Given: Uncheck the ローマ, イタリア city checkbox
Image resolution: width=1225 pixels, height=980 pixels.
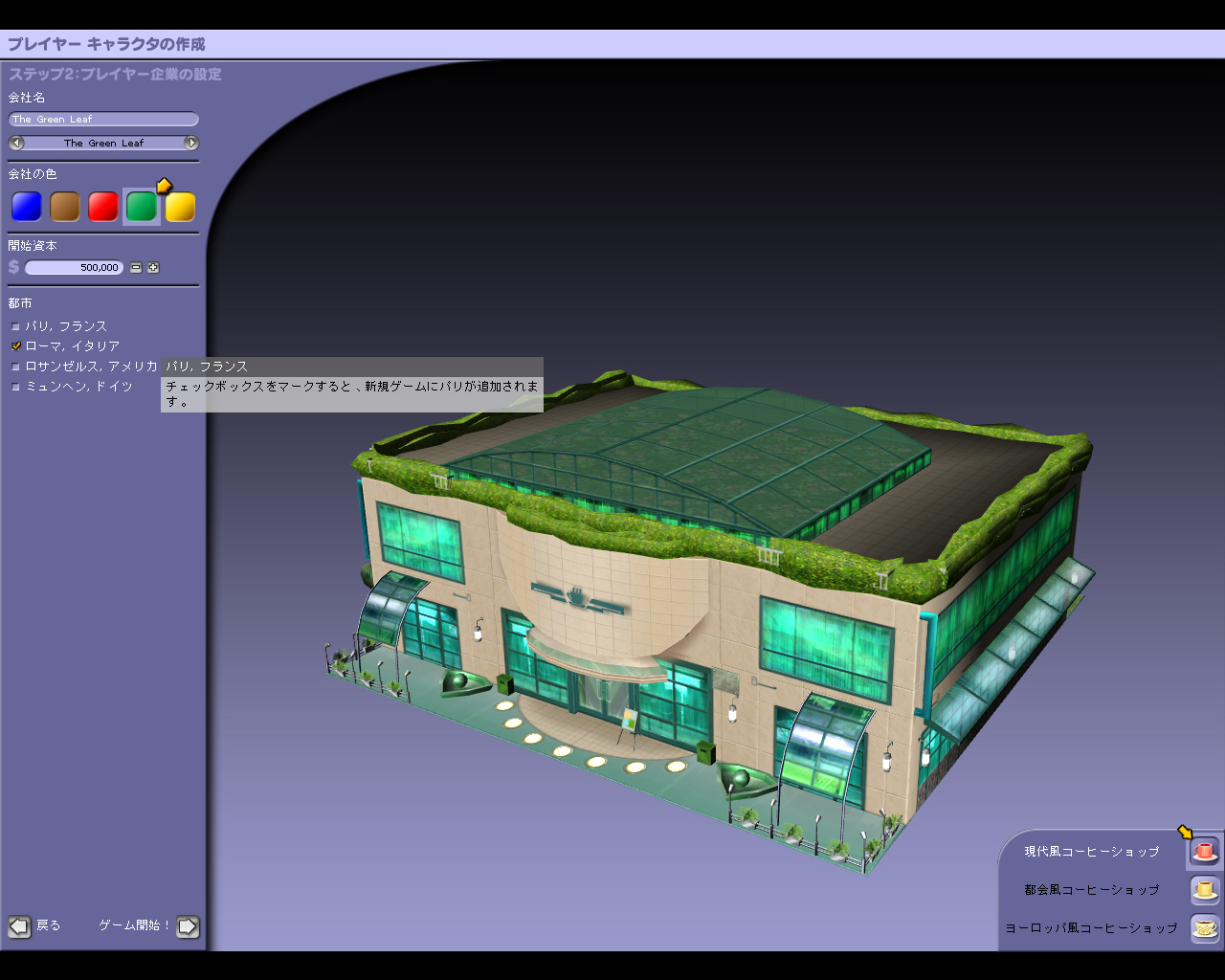Looking at the screenshot, I should (x=15, y=346).
